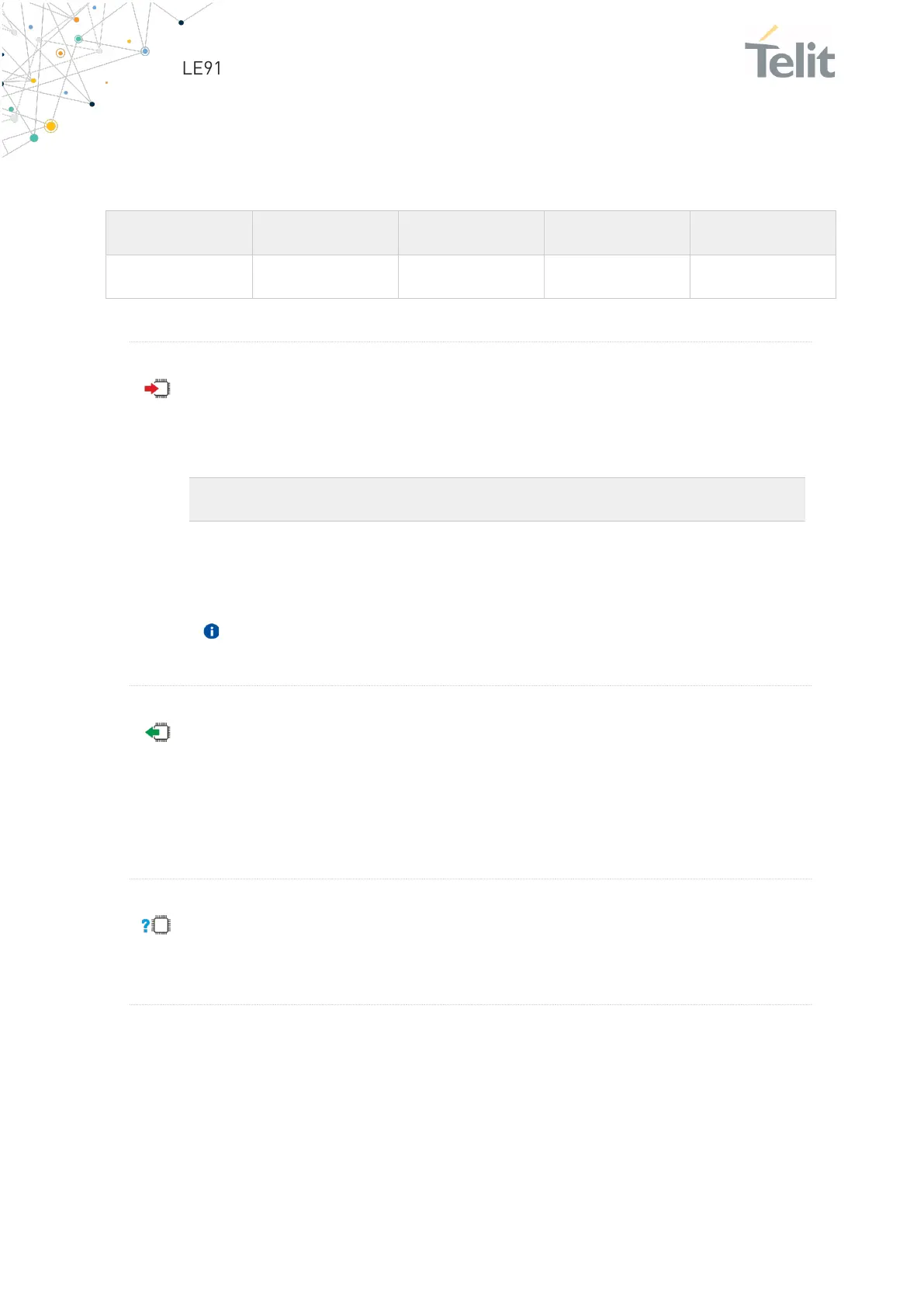Image resolution: width=924 pixels, height=1307 pixels.
Task: Click the fourth gray header cell of the table
Action: [617, 233]
